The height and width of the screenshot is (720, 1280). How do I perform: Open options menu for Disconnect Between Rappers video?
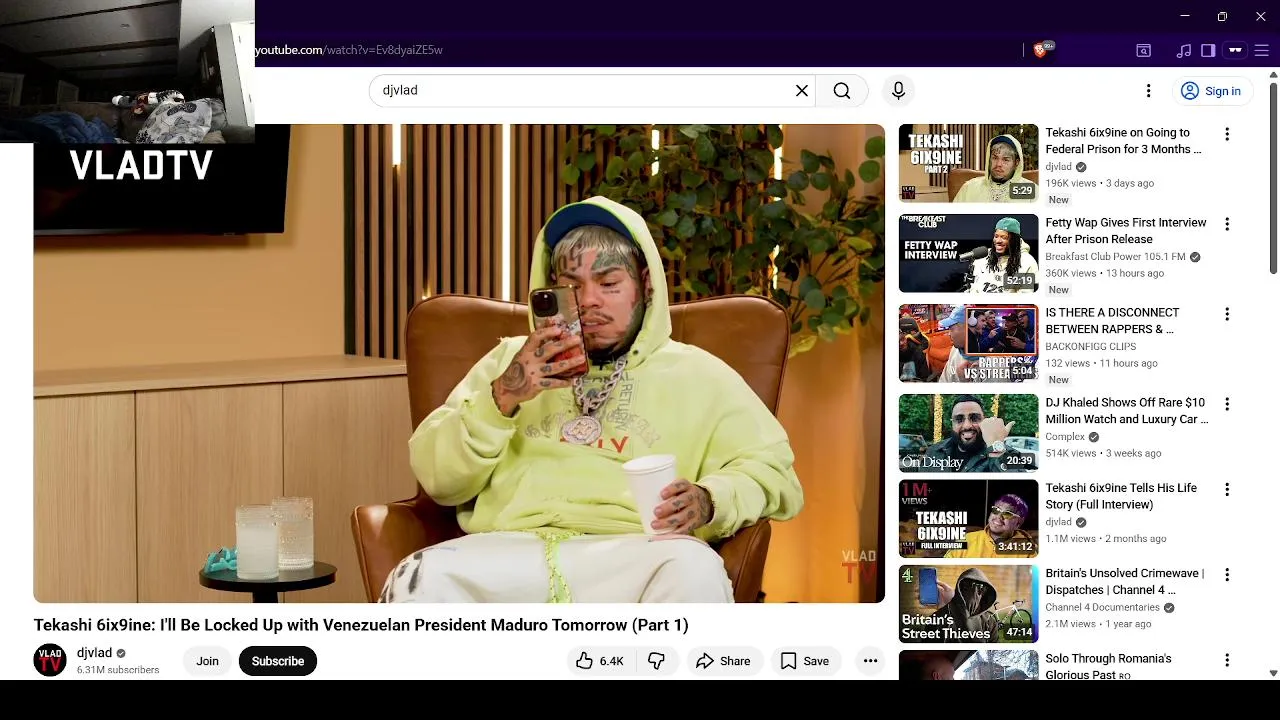[x=1227, y=314]
